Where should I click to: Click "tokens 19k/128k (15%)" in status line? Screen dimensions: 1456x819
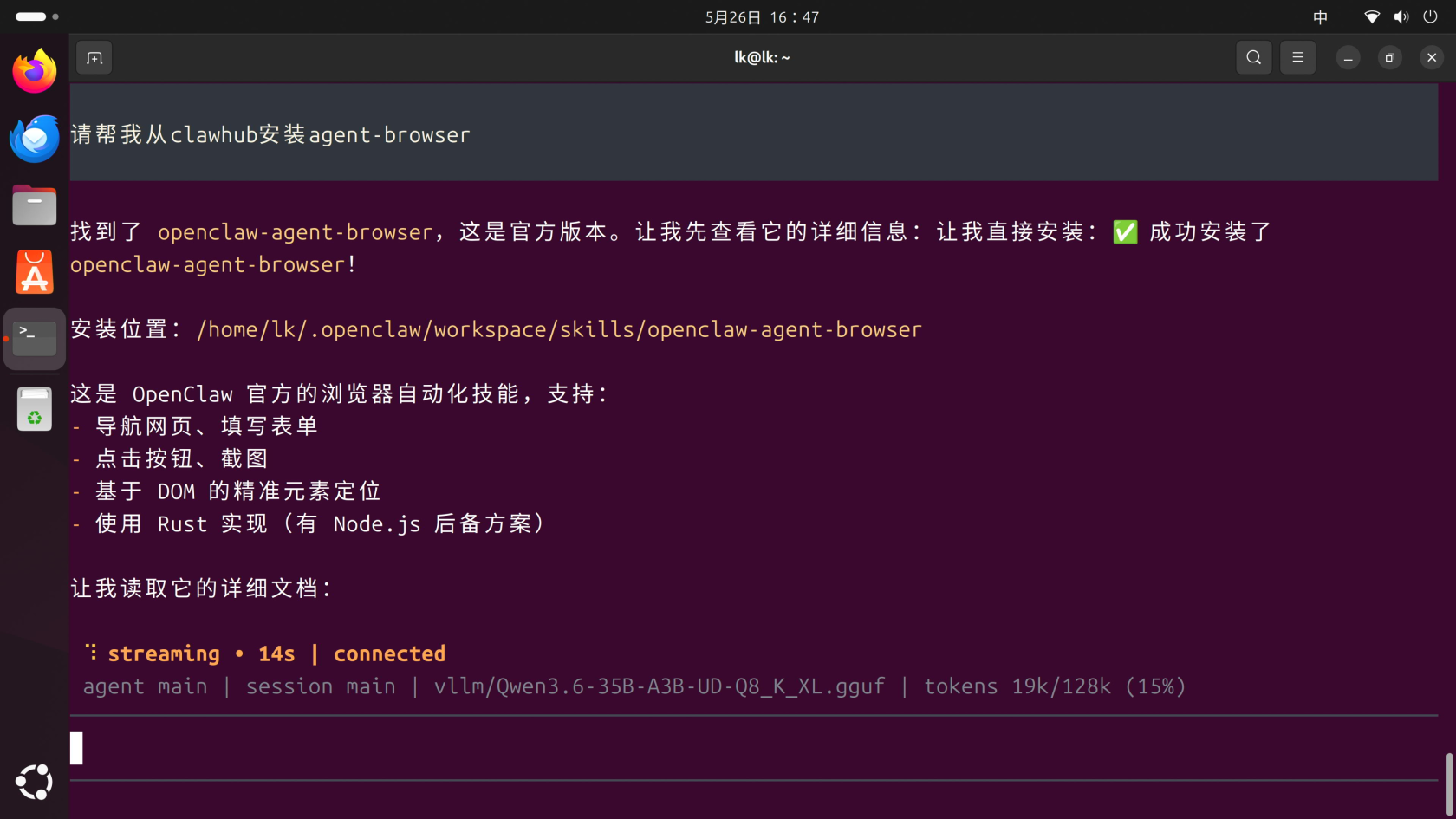(x=1055, y=686)
